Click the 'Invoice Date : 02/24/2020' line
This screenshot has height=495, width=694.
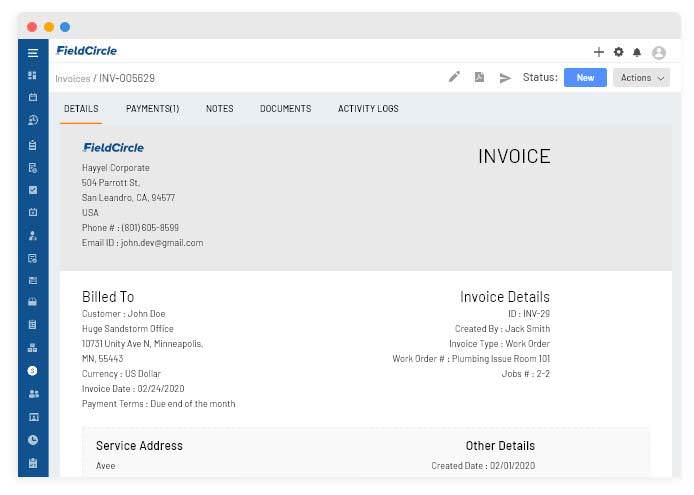[x=133, y=389]
